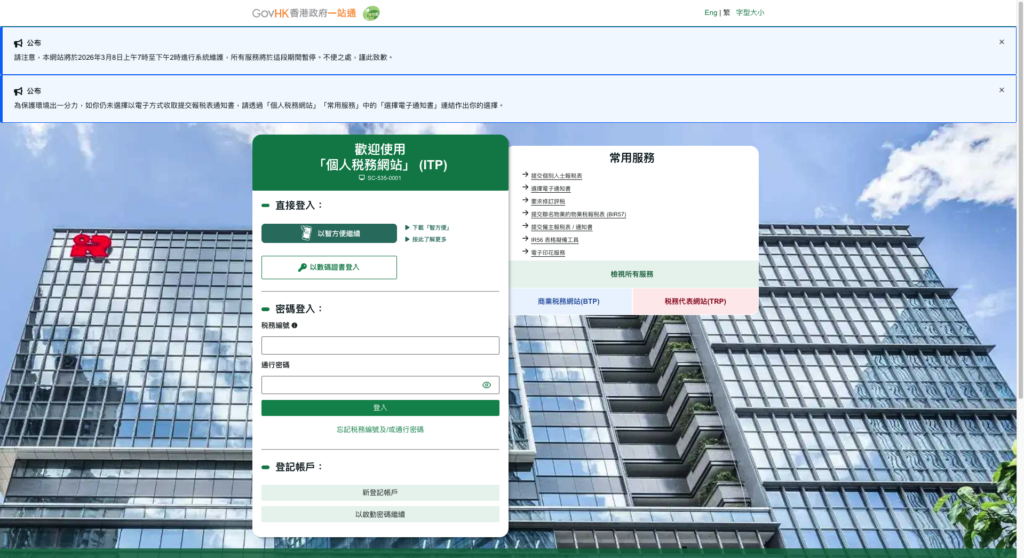Click the 登記帳戶 section heading
The width and height of the screenshot is (1024, 558).
pos(299,467)
